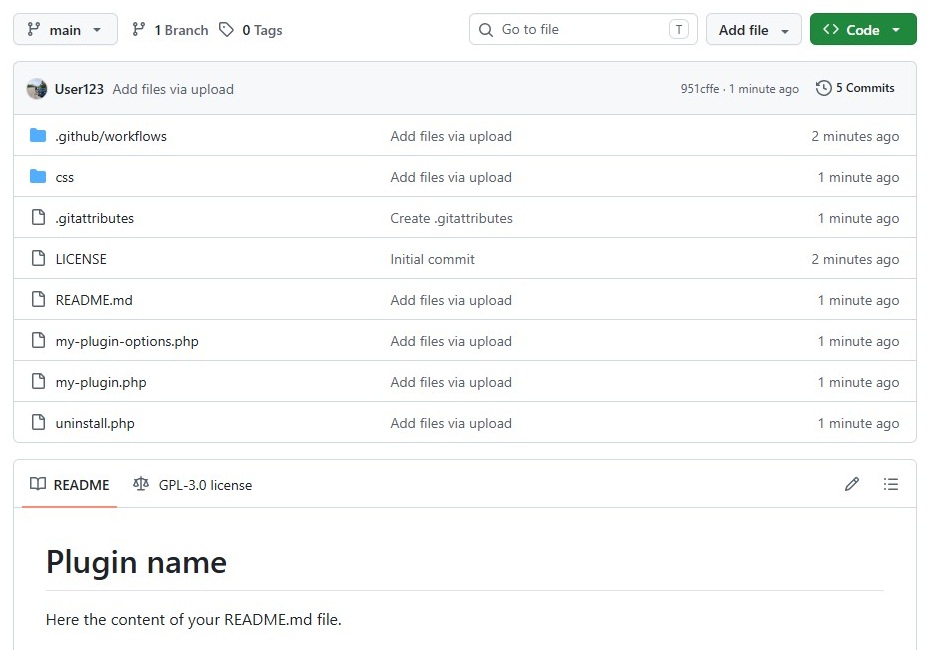
Task: Click the .github/workflows 2 minutes ago timestamp
Action: 855,136
